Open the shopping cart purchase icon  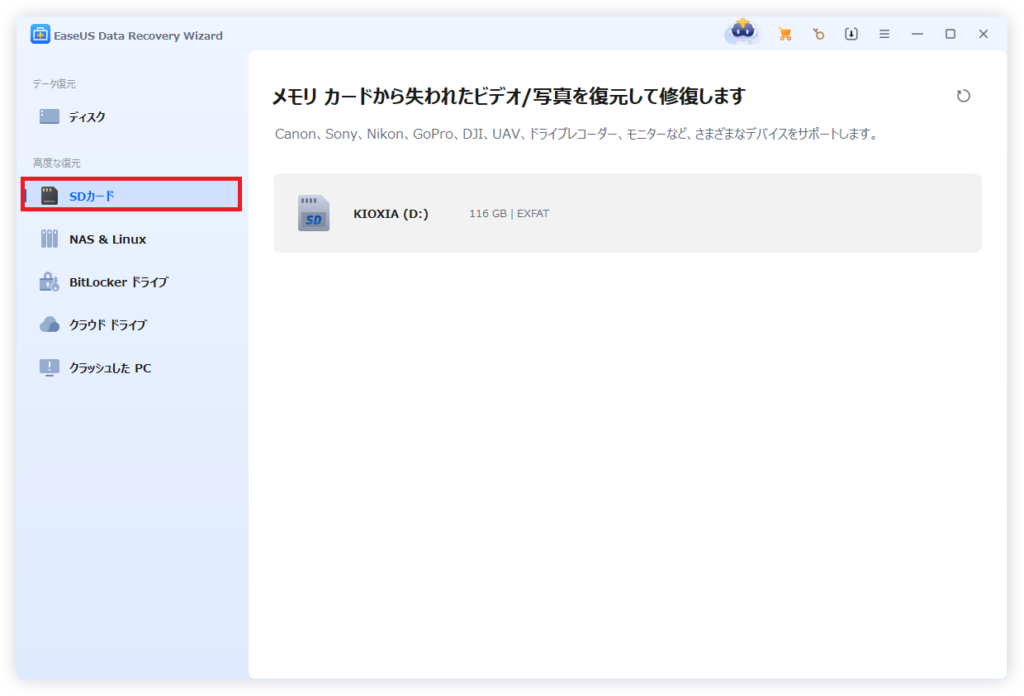[x=785, y=34]
